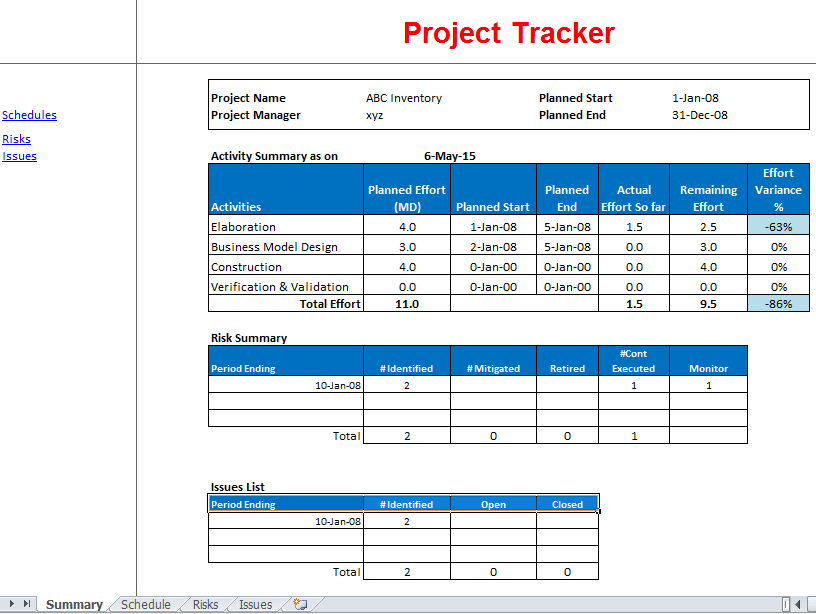
Task: Click the Open column header in Issues List
Action: (x=493, y=504)
